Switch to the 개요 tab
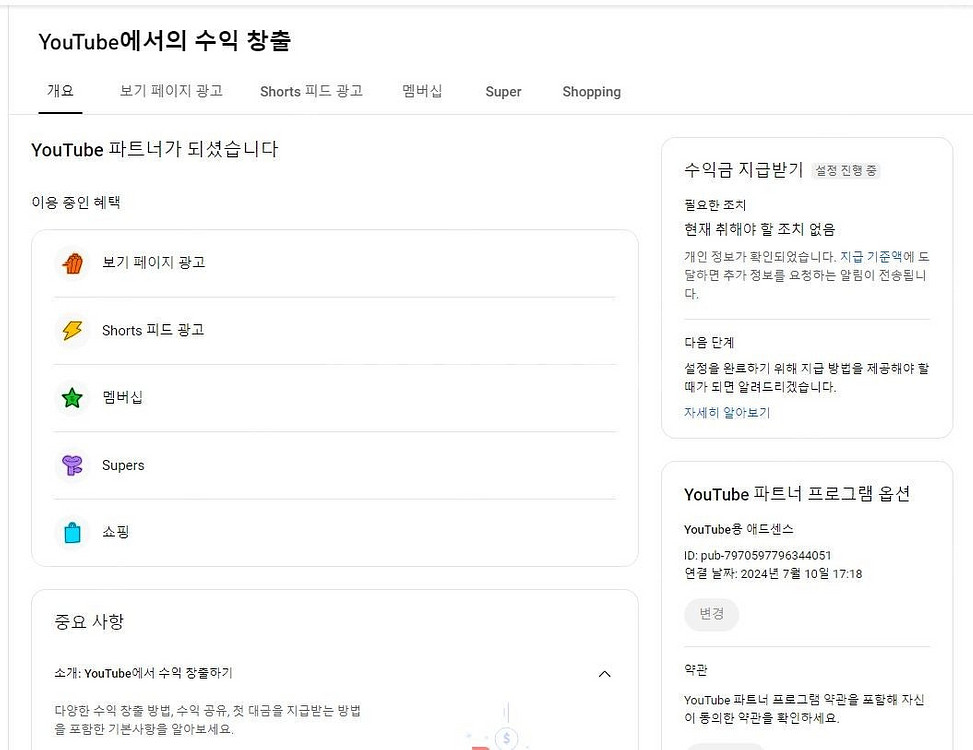 (x=60, y=91)
